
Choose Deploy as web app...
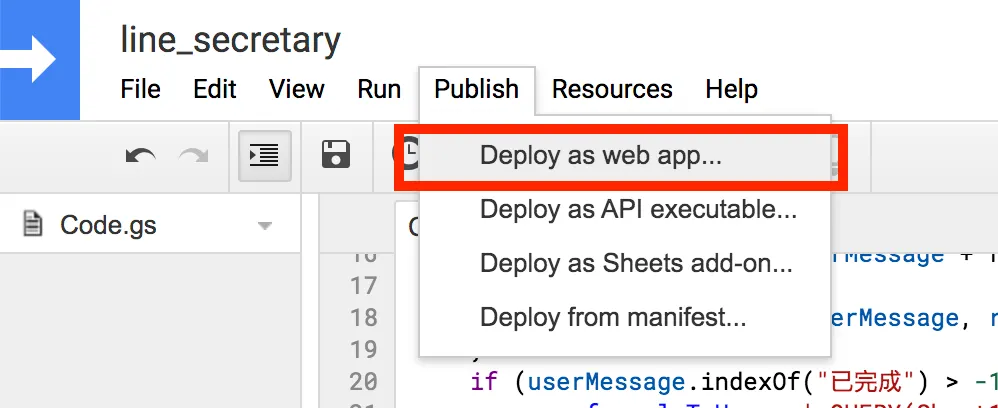[x=625, y=155]
